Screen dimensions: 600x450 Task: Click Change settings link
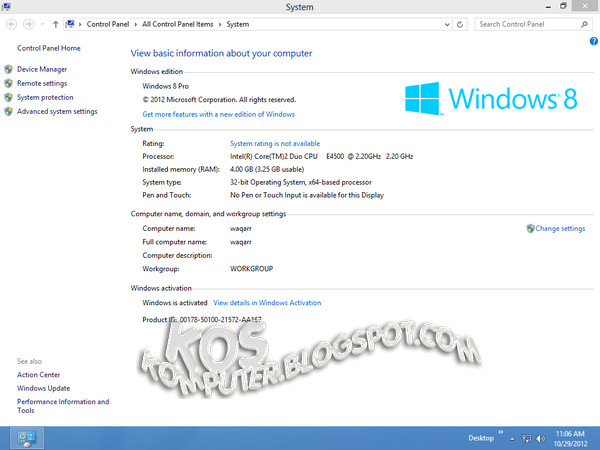pyautogui.click(x=560, y=228)
